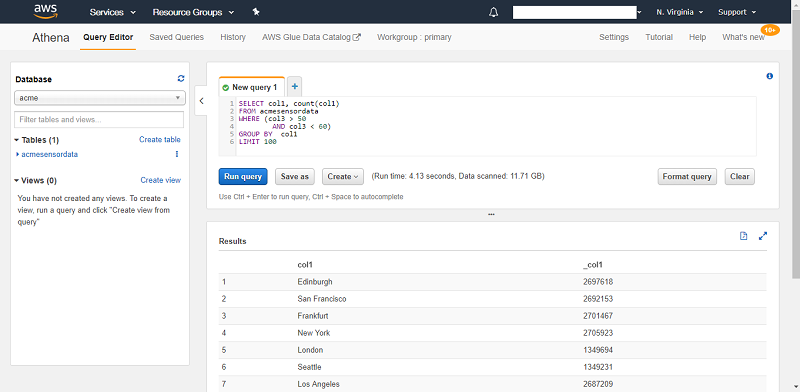This screenshot has width=800, height=392.
Task: Select the San Francisco result cell
Action: [322, 299]
